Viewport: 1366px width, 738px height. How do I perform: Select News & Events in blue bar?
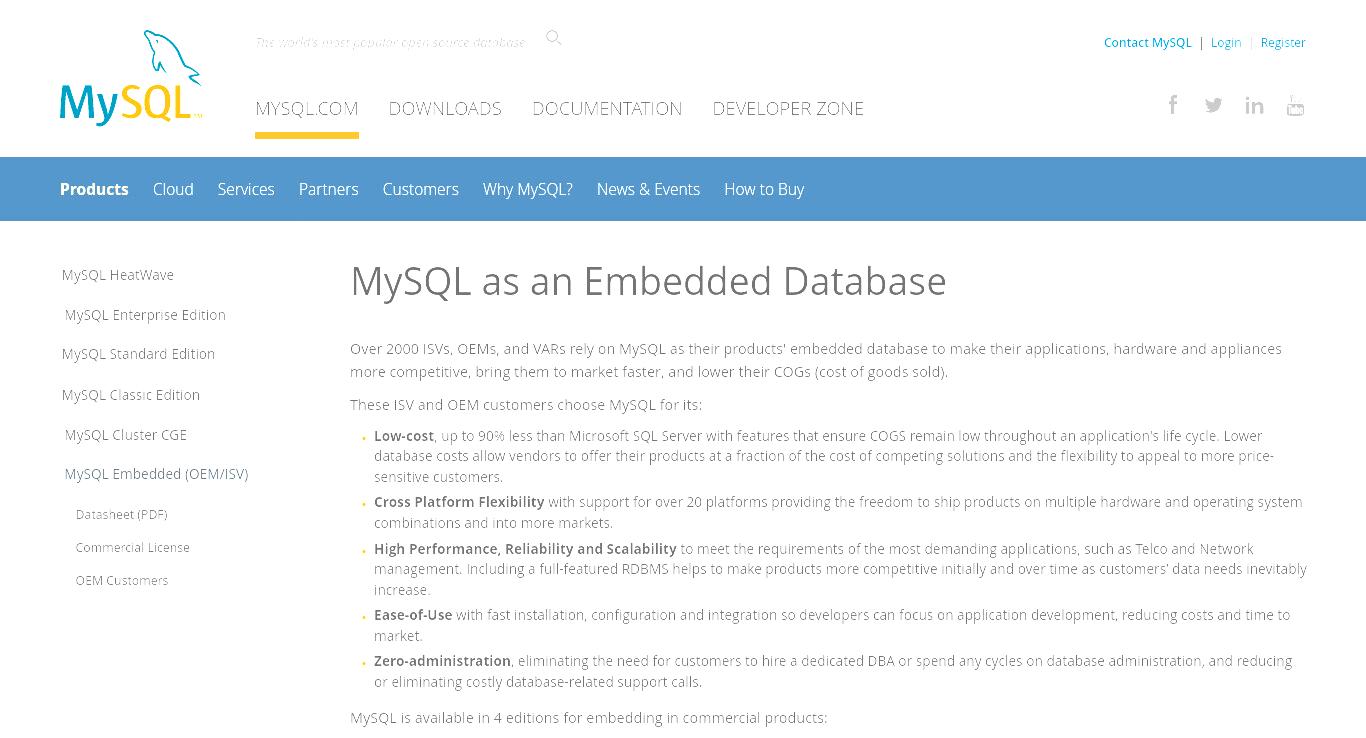648,189
